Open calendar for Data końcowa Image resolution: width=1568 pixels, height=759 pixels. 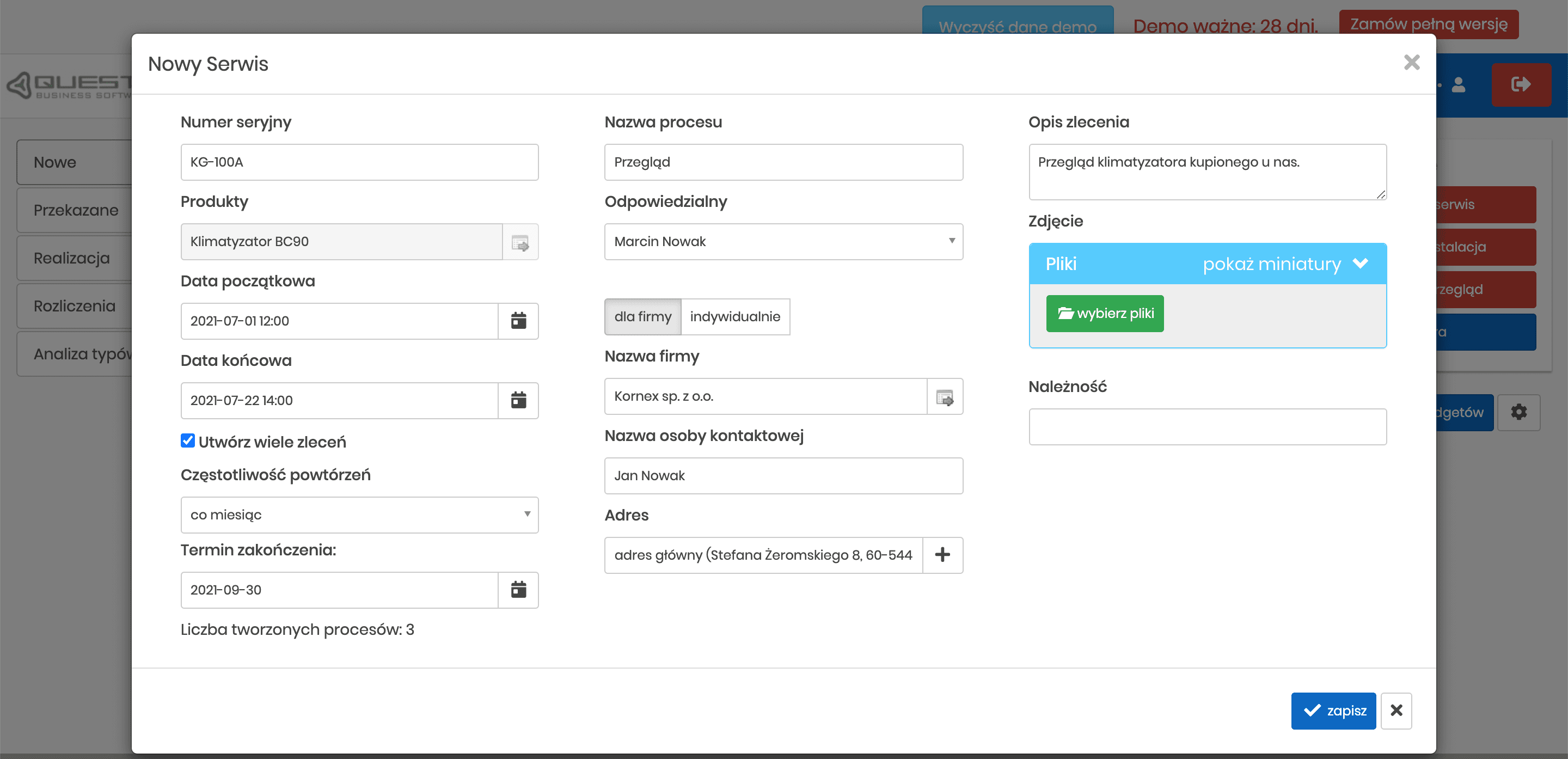point(518,401)
